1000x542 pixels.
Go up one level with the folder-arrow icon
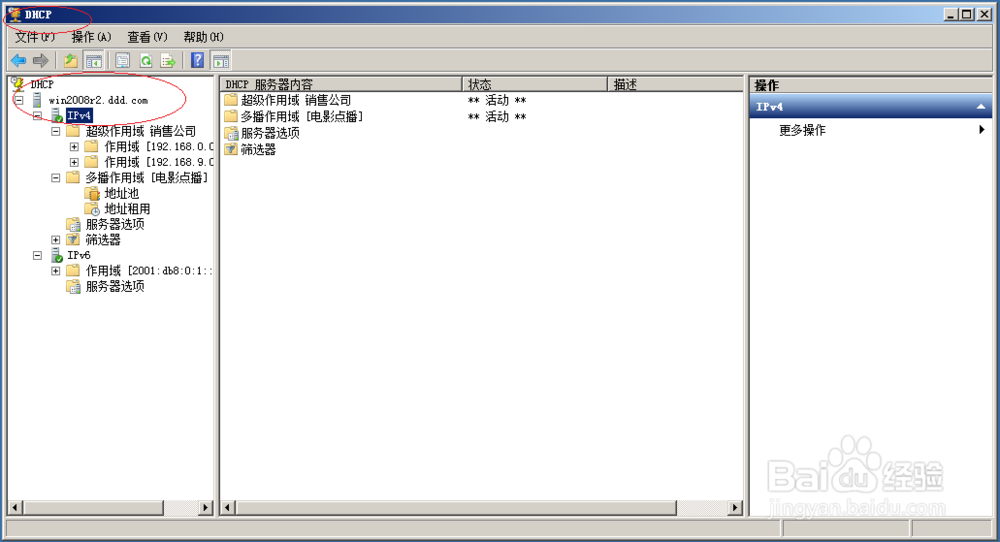70,61
